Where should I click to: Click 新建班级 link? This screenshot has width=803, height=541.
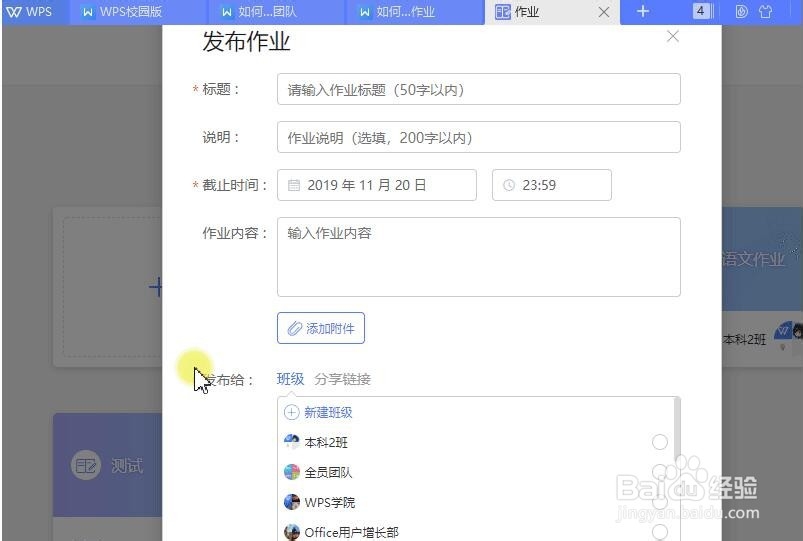click(x=318, y=412)
